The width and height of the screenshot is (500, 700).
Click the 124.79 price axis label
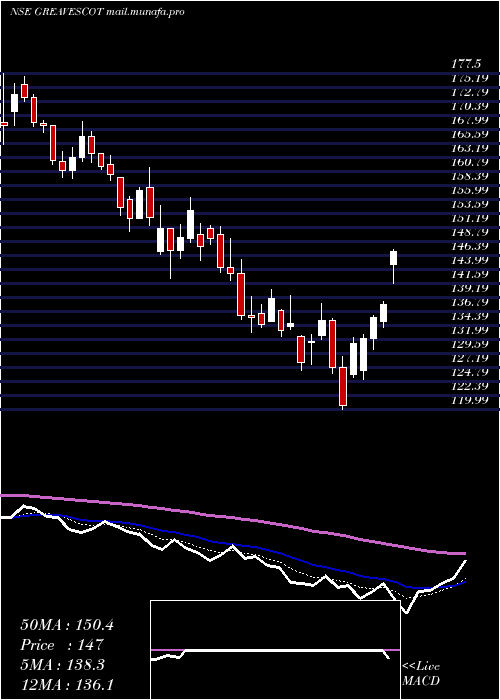click(x=470, y=372)
